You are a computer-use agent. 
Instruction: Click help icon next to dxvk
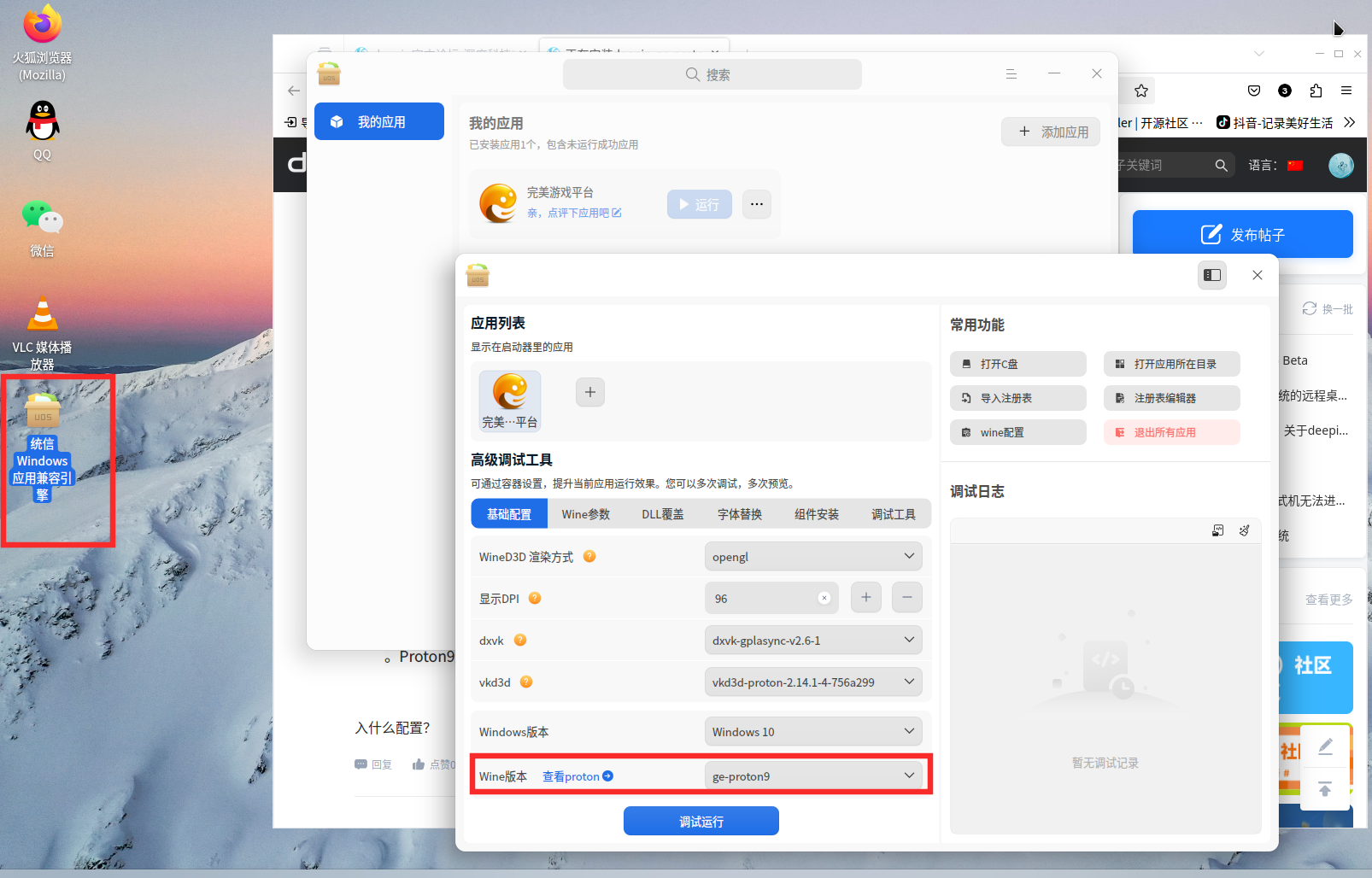tap(520, 640)
